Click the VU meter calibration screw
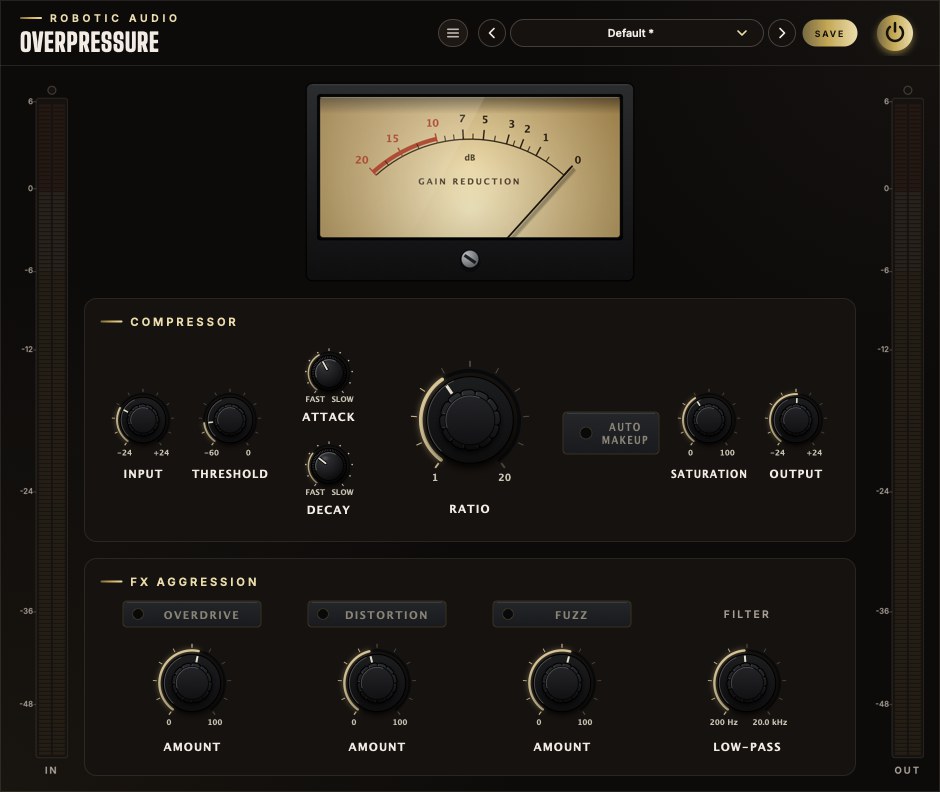This screenshot has height=792, width=940. pos(470,259)
